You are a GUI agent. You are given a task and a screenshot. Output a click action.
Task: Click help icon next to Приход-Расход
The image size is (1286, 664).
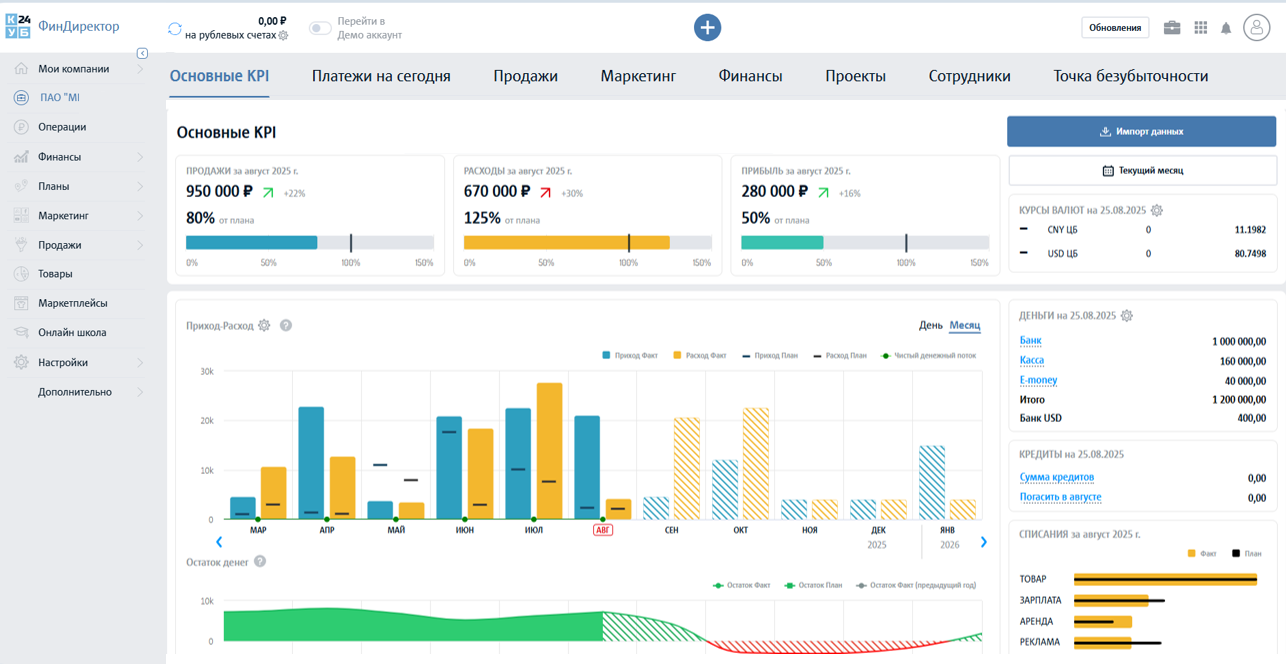286,325
